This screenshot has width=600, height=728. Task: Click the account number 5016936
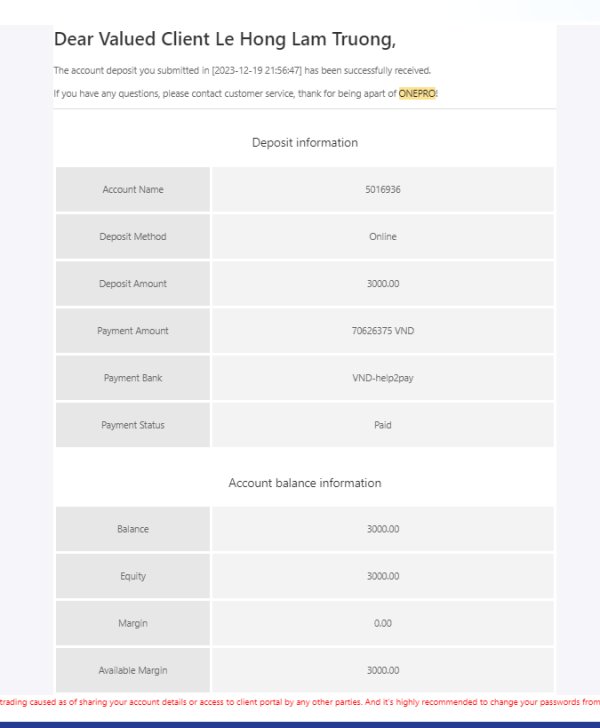tap(382, 190)
